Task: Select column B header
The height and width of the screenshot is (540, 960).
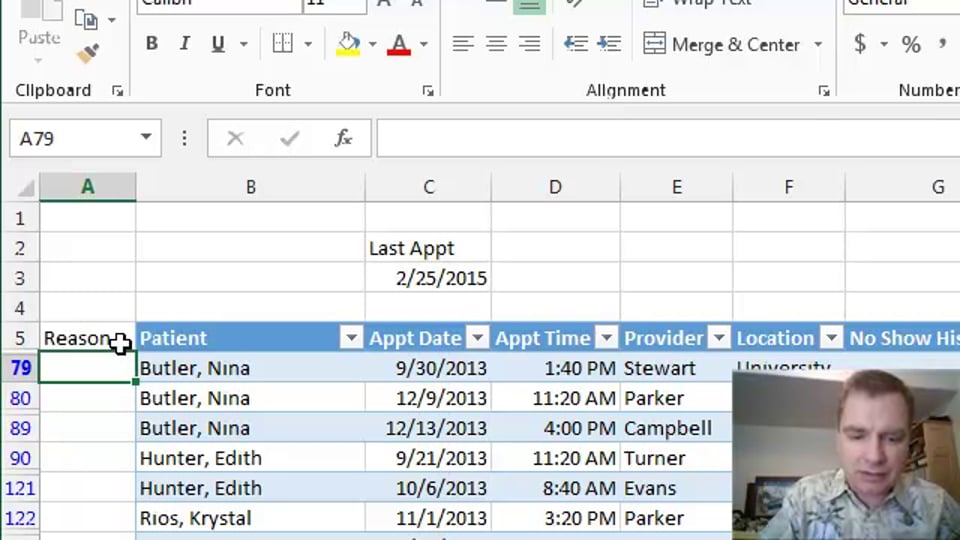Action: click(250, 187)
